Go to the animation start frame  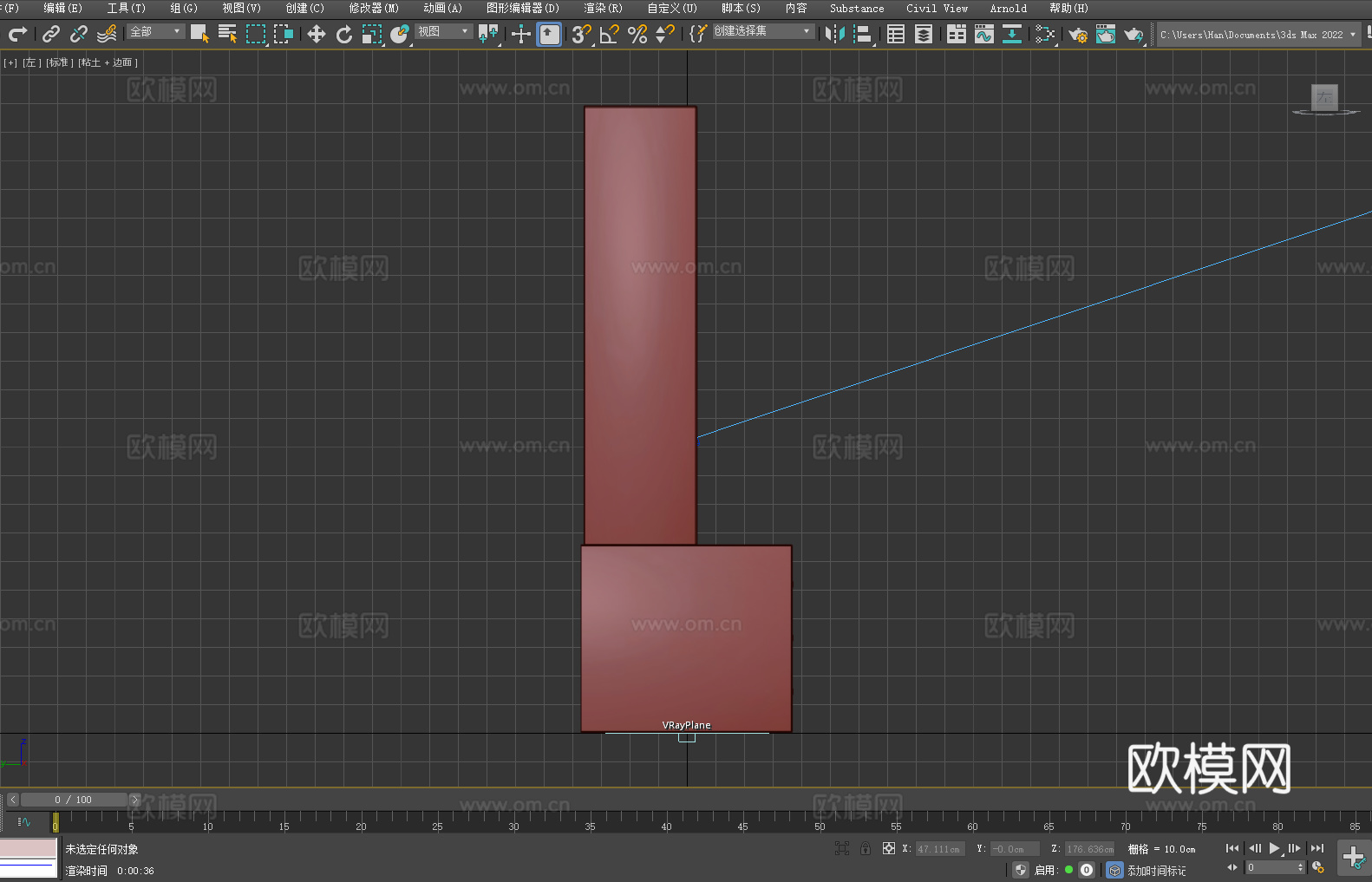click(x=1232, y=848)
